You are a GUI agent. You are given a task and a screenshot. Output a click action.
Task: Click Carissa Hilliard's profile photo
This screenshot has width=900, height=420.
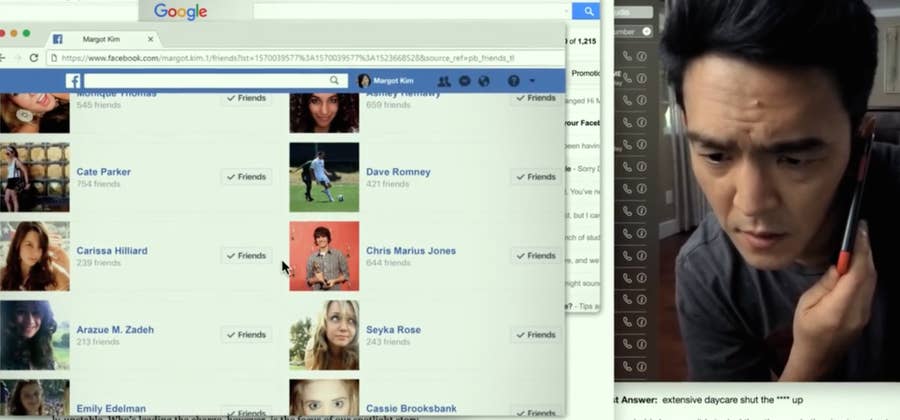coord(34,256)
